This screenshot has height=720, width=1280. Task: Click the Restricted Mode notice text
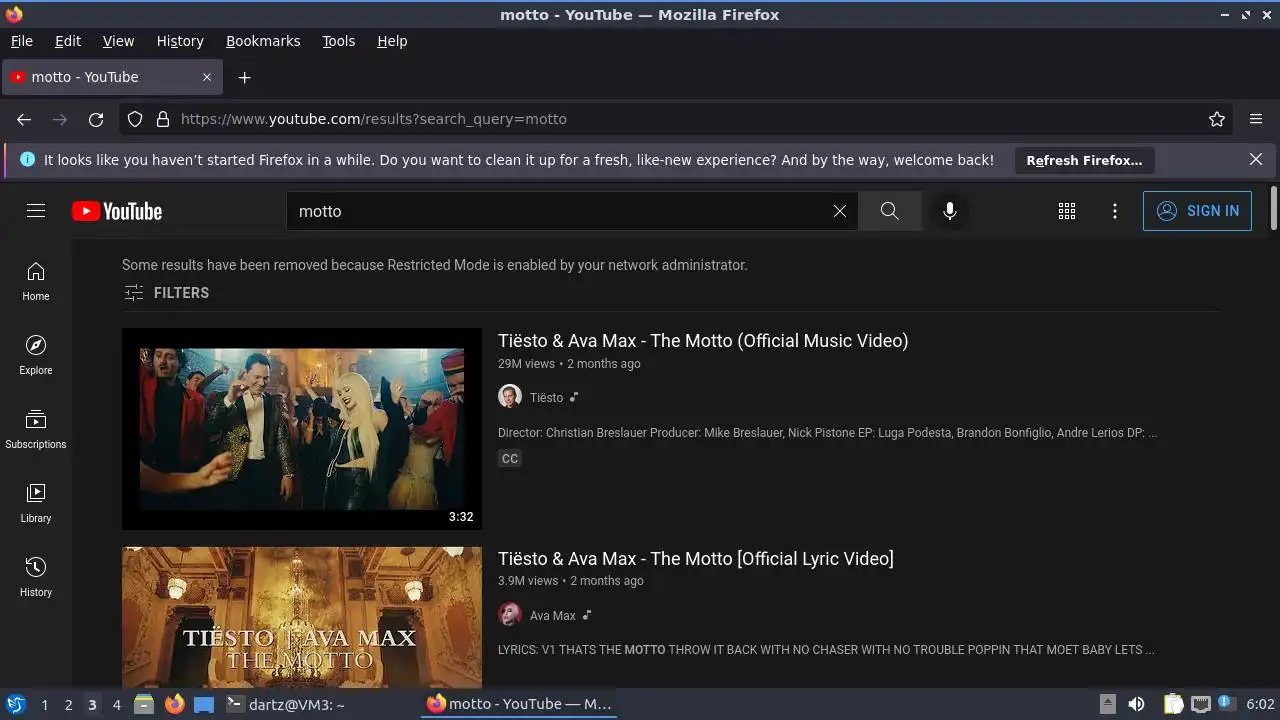435,265
